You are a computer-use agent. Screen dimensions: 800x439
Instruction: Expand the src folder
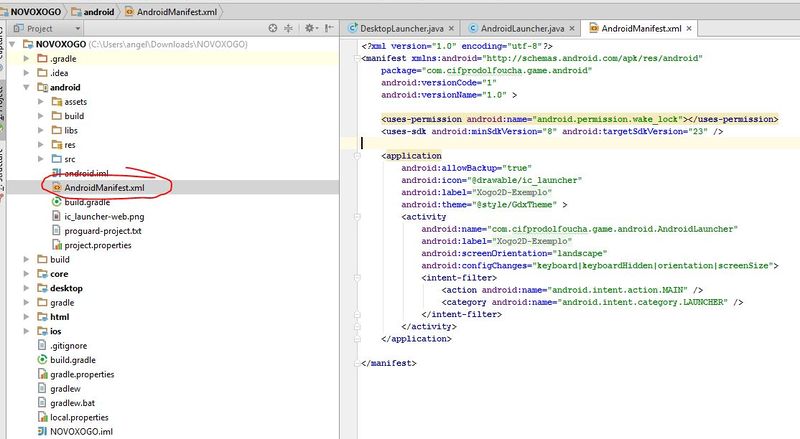click(40, 159)
